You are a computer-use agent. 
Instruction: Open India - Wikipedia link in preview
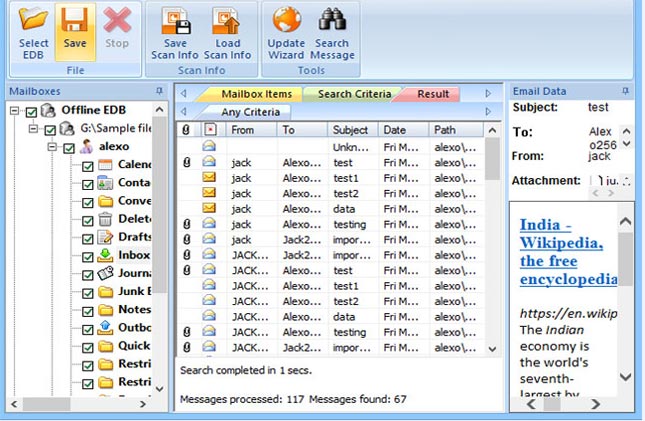(568, 252)
